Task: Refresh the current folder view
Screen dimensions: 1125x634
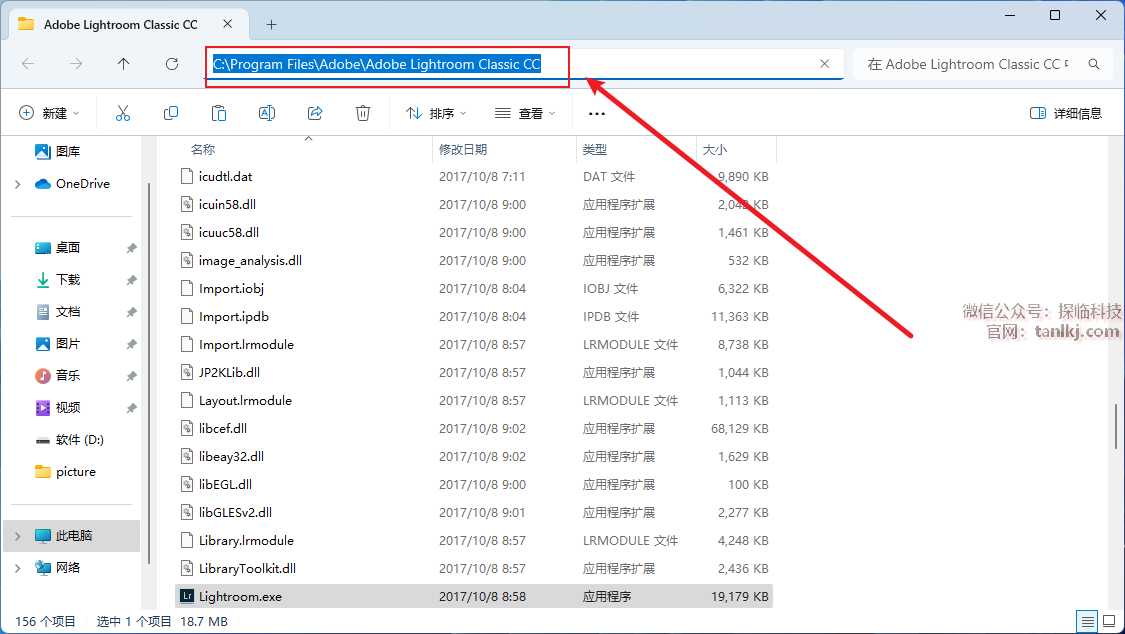Action: click(172, 64)
